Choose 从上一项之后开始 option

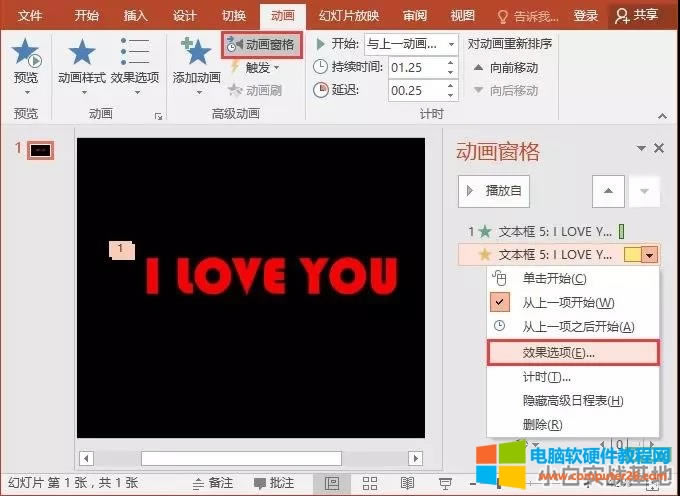578,326
